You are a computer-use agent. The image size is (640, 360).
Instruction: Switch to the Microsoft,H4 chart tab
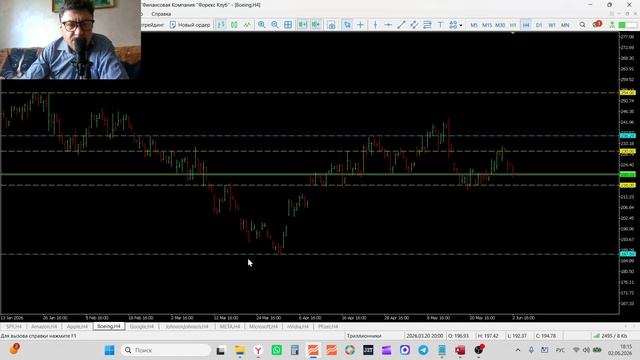click(x=263, y=327)
